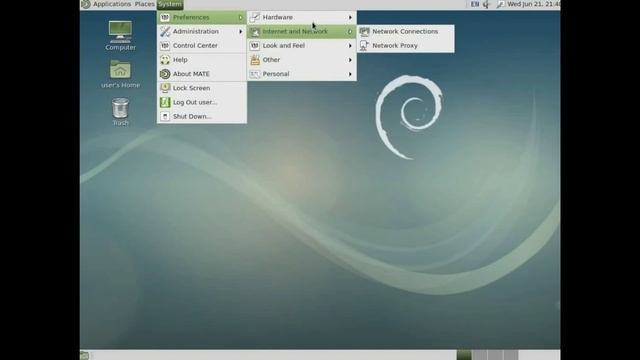Close the System menu in the panel

(x=170, y=4)
